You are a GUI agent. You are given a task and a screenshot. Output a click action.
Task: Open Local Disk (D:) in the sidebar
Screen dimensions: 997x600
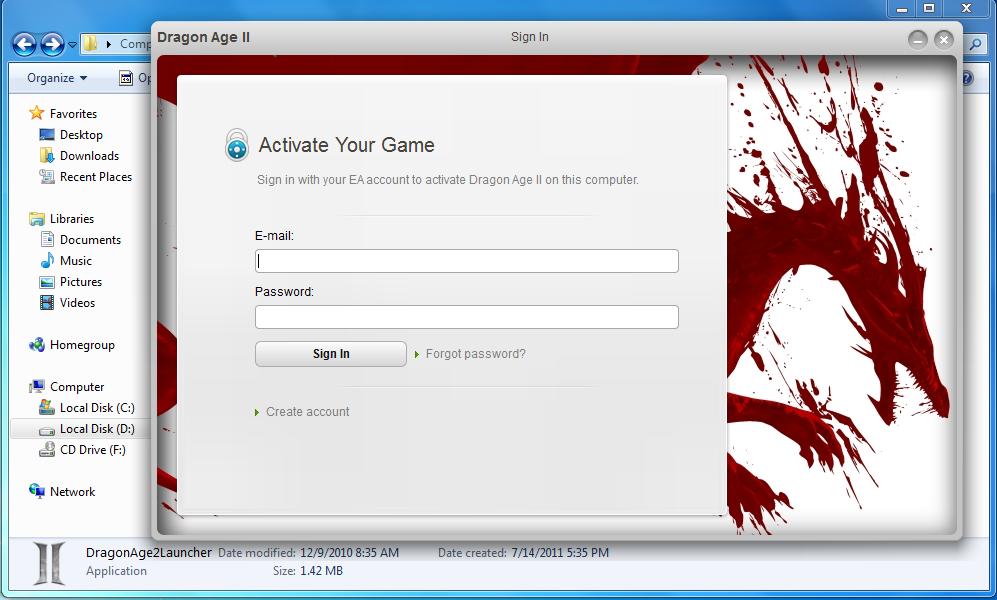click(x=97, y=429)
